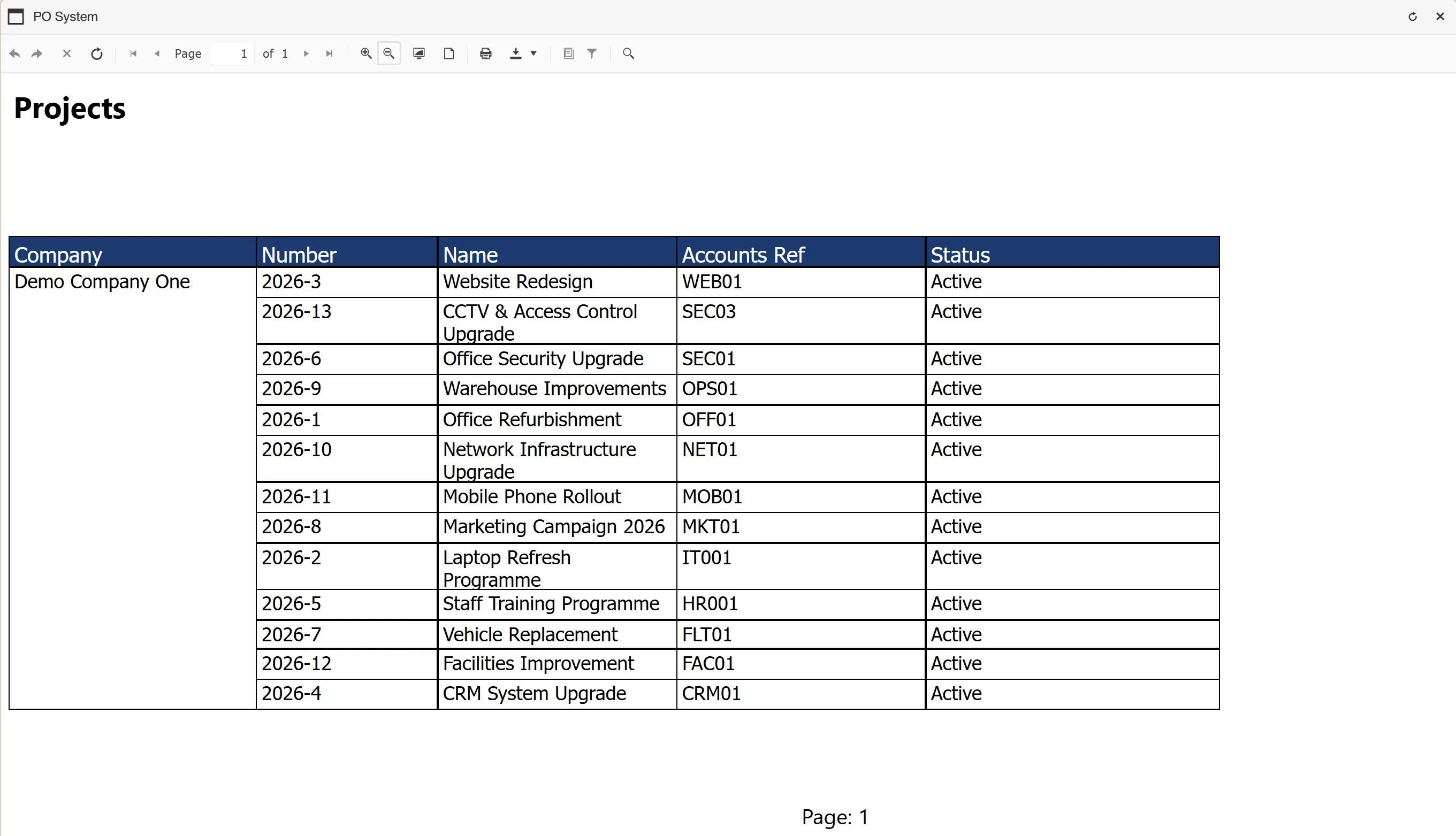
Task: Click the Mobile Phone Rollout cell
Action: pos(557,497)
